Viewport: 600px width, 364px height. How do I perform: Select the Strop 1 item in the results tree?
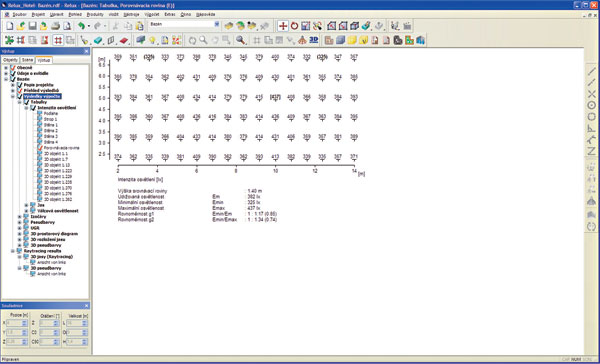[51, 119]
